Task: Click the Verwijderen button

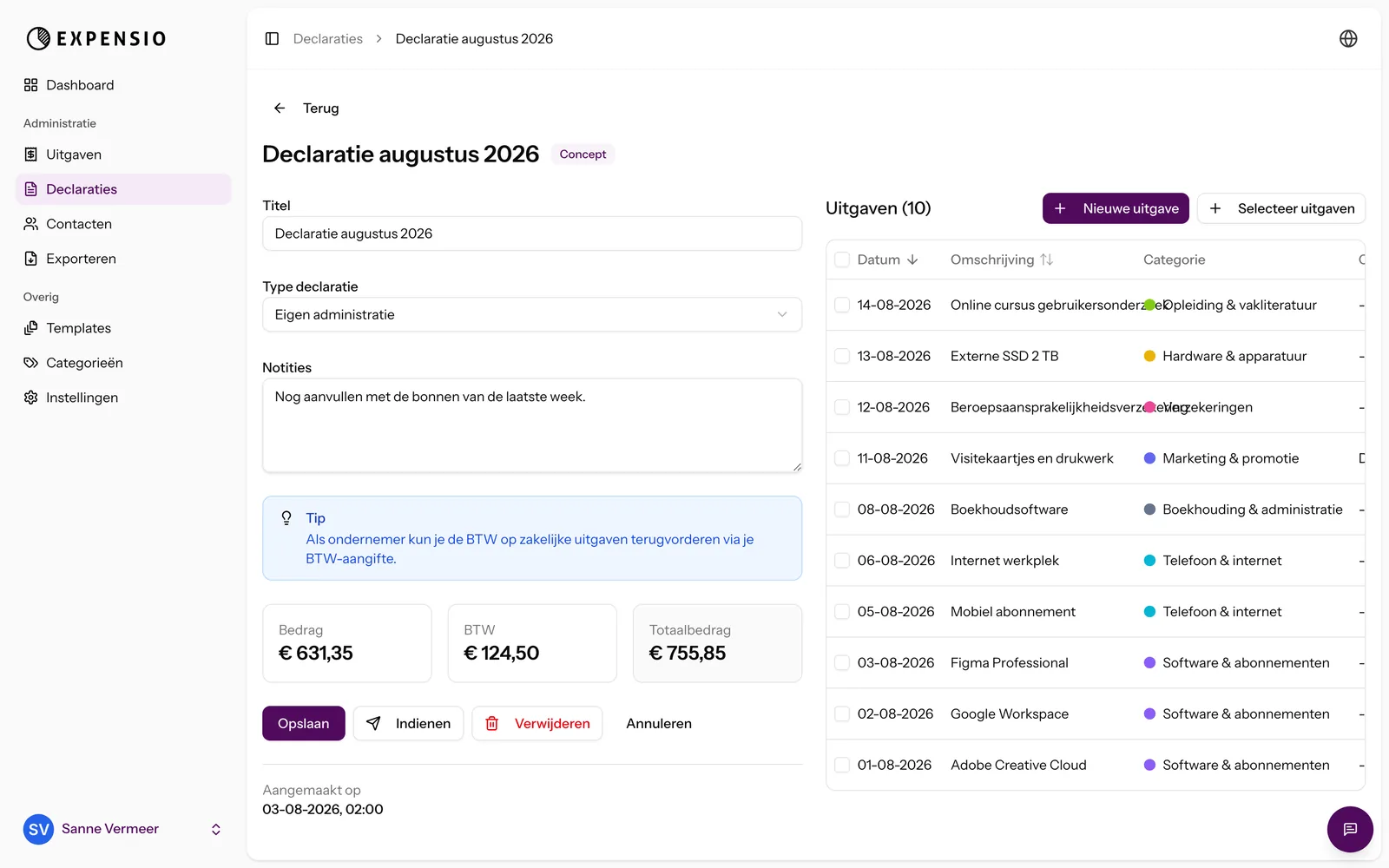Action: coord(537,724)
